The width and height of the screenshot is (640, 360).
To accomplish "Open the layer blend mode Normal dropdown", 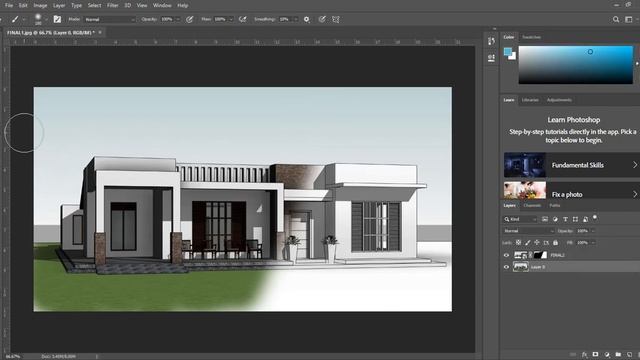I will point(529,231).
